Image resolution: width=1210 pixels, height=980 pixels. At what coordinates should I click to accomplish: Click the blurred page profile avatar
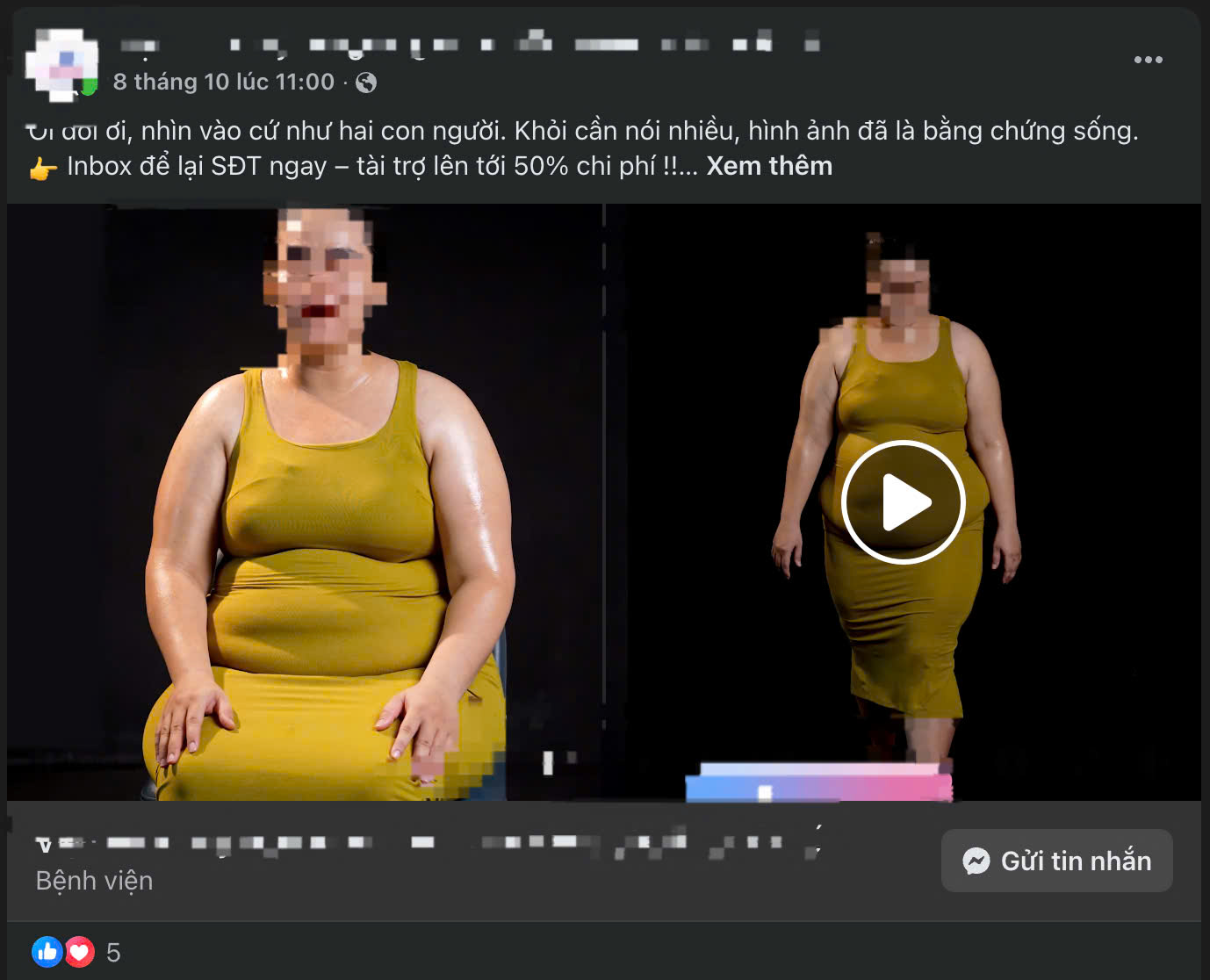(x=61, y=63)
